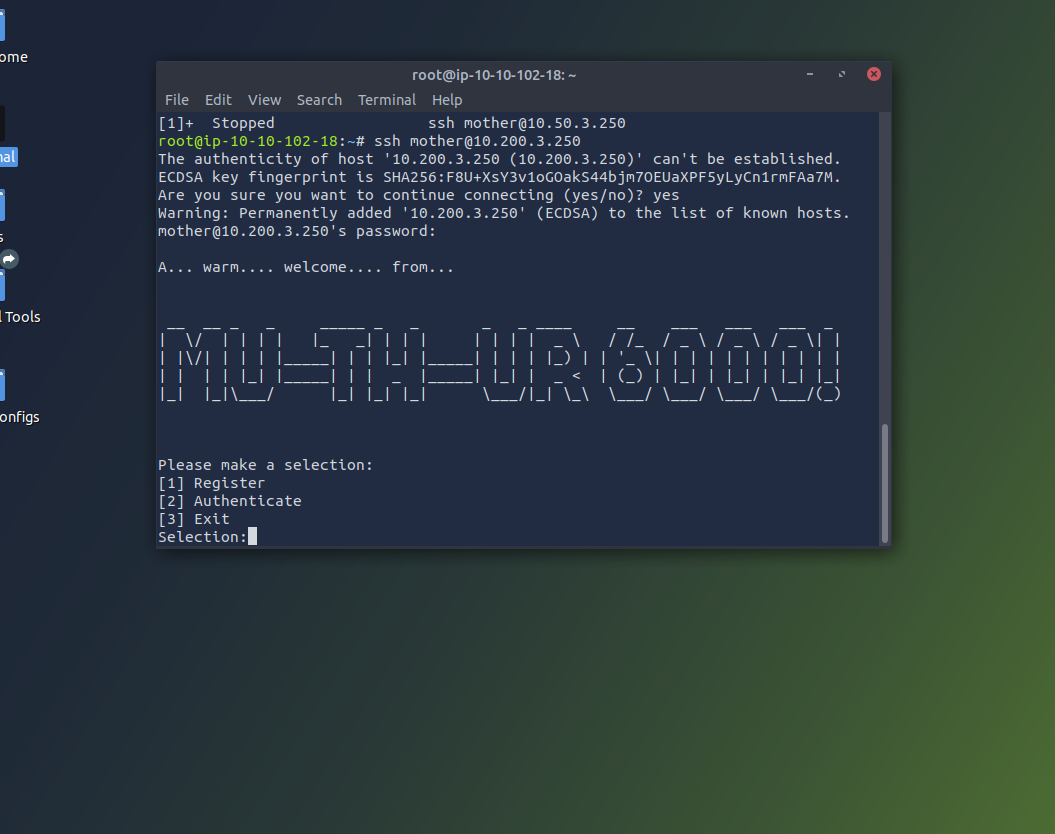This screenshot has height=834, width=1055.
Task: Click the terminal's vertical scrollbar thumb
Action: pos(885,482)
